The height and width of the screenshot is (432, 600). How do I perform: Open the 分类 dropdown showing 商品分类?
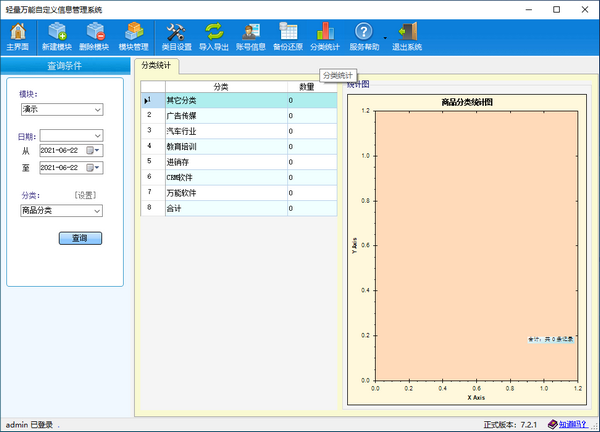(x=62, y=210)
